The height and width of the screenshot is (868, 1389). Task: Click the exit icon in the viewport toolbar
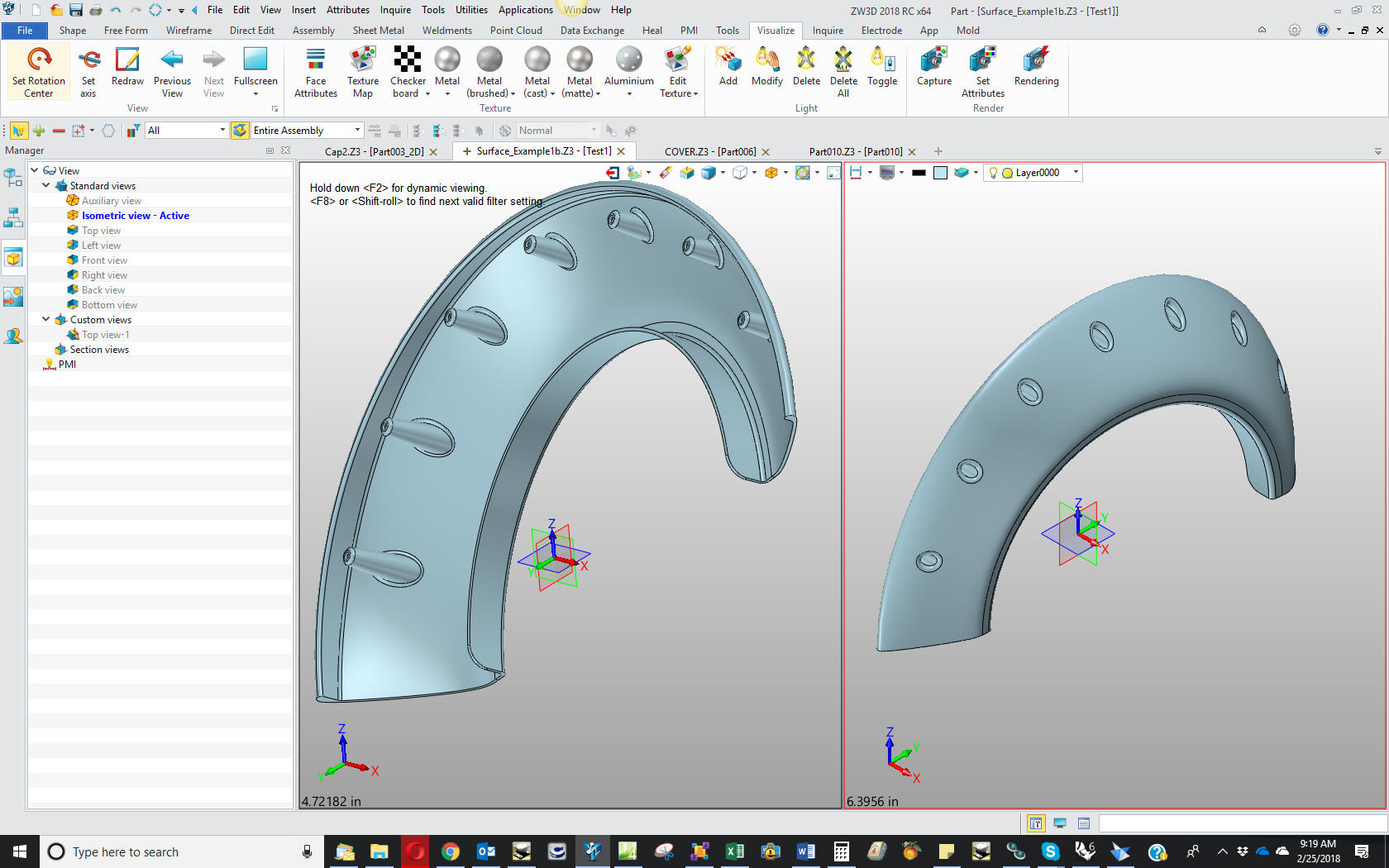(x=613, y=173)
